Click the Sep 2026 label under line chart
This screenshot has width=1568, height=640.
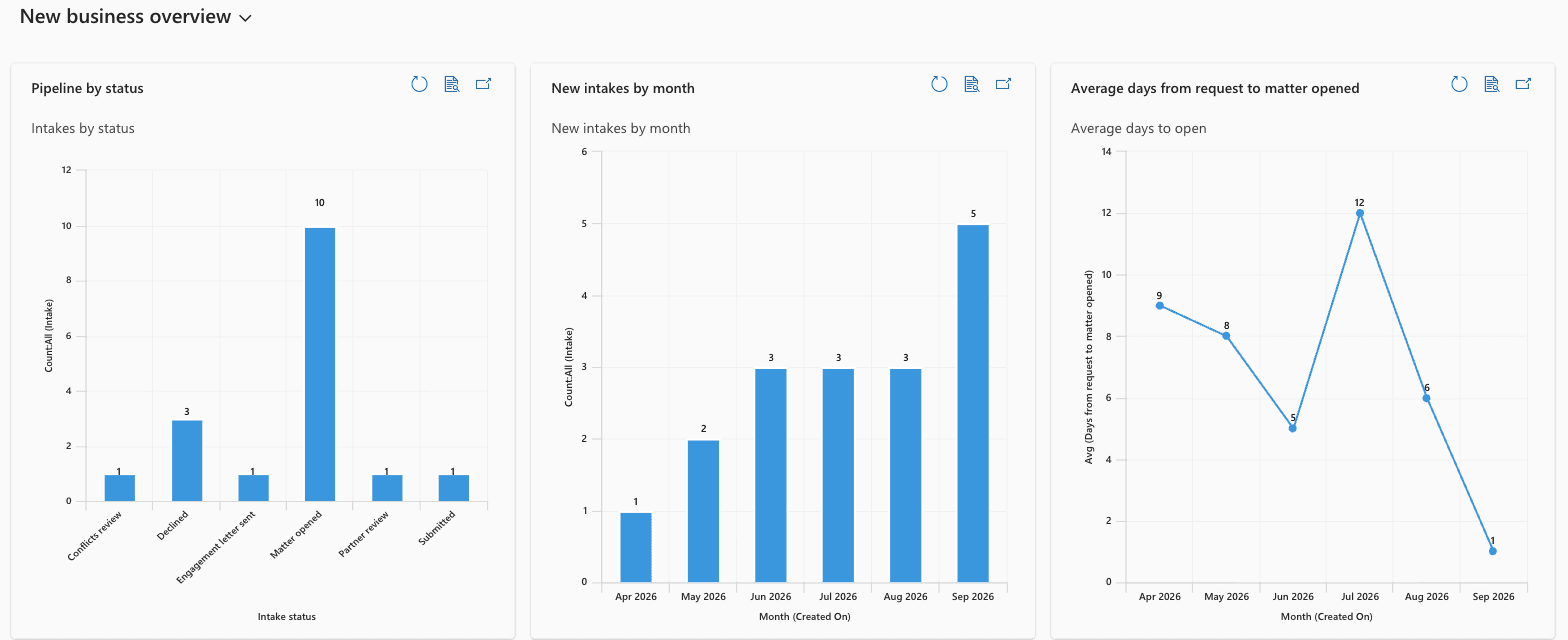(1494, 597)
